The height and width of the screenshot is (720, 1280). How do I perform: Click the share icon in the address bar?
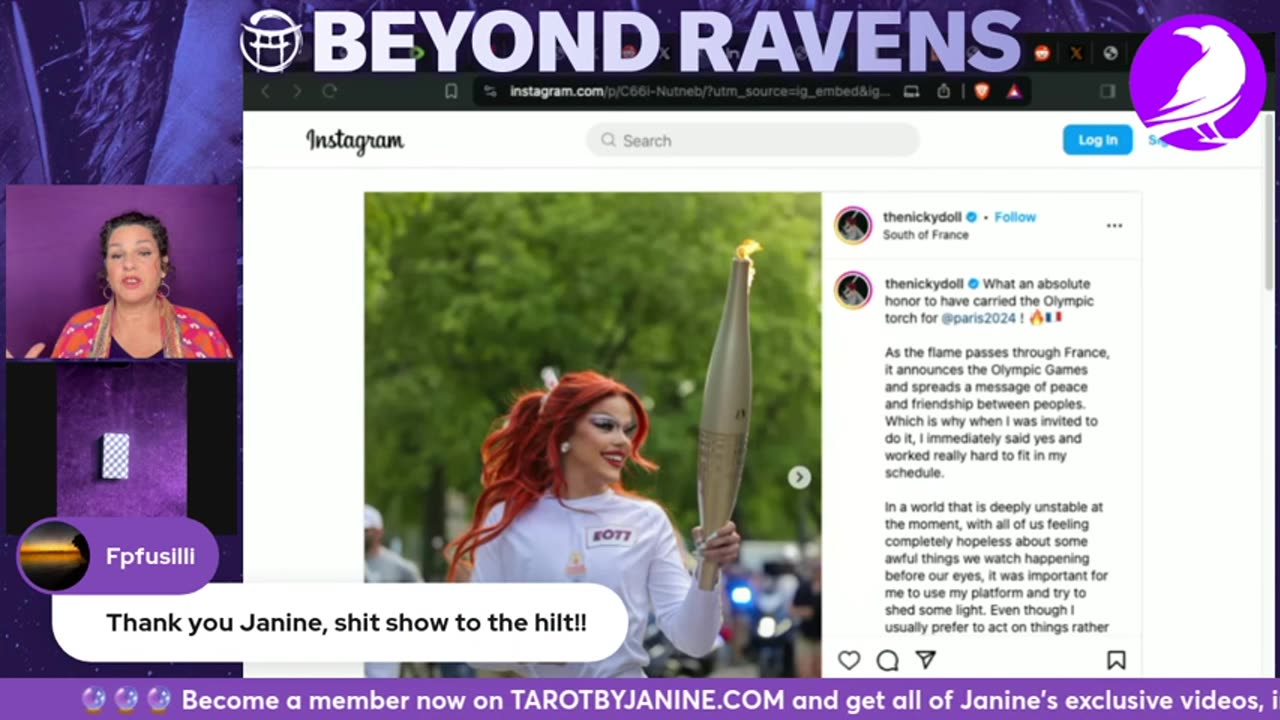[943, 91]
